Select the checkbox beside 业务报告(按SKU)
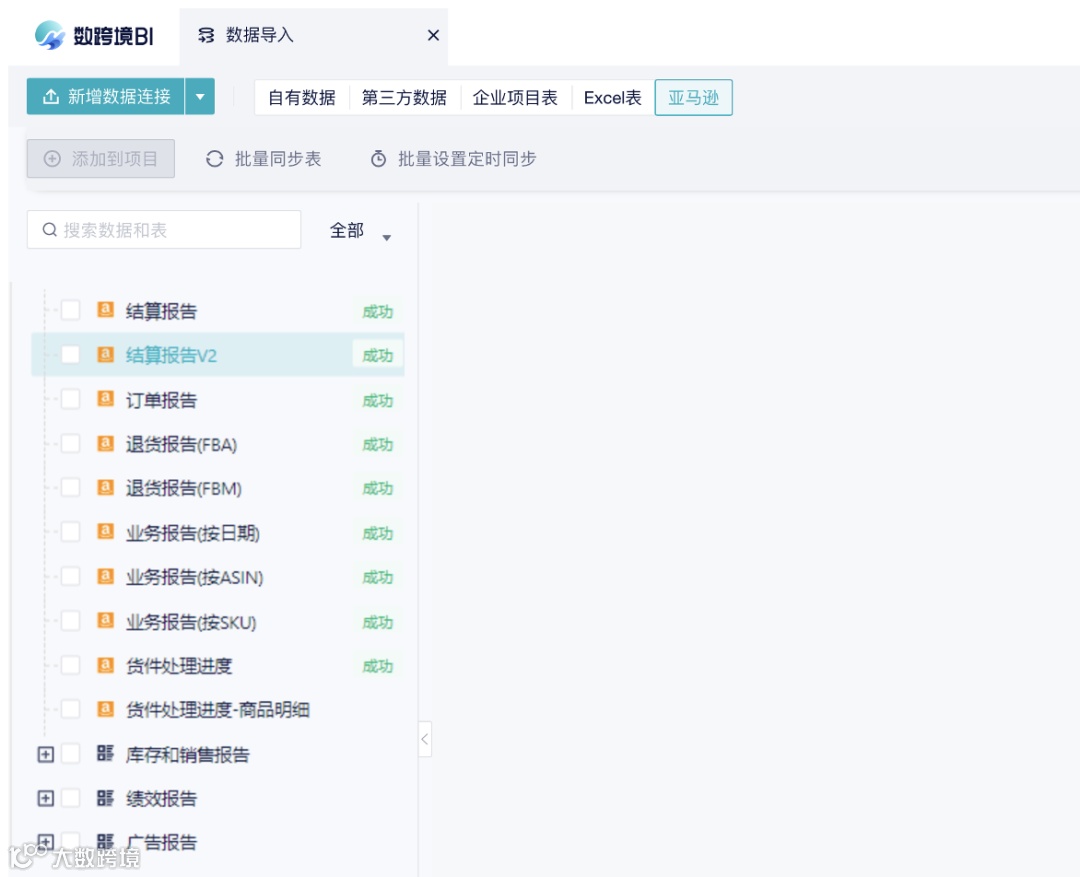The width and height of the screenshot is (1080, 877). (70, 621)
